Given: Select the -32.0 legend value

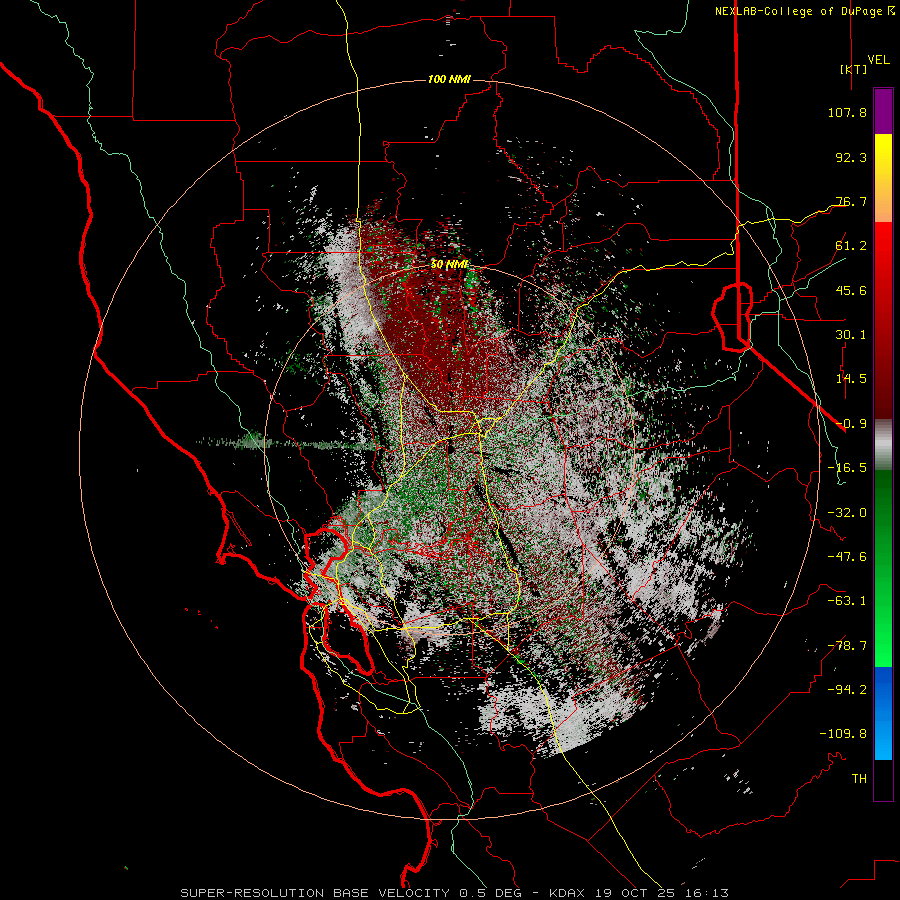Looking at the screenshot, I should pyautogui.click(x=847, y=513).
